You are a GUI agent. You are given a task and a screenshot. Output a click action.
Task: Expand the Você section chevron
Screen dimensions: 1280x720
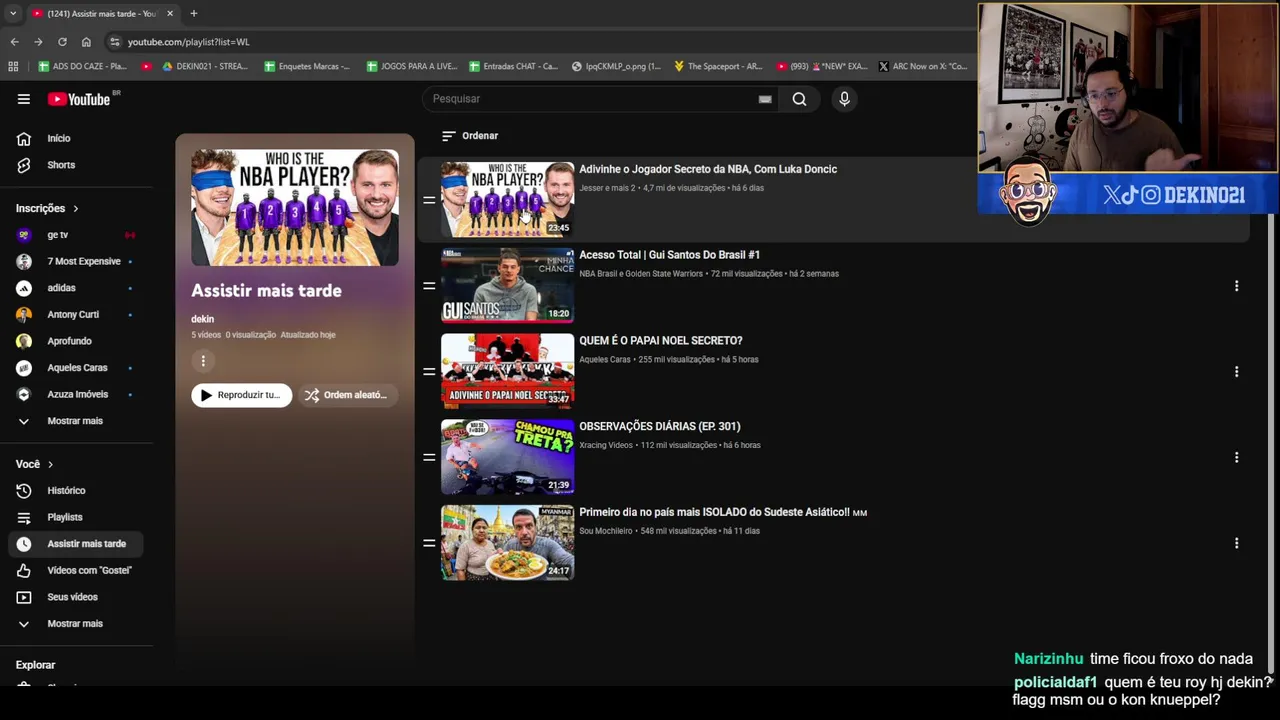click(50, 464)
